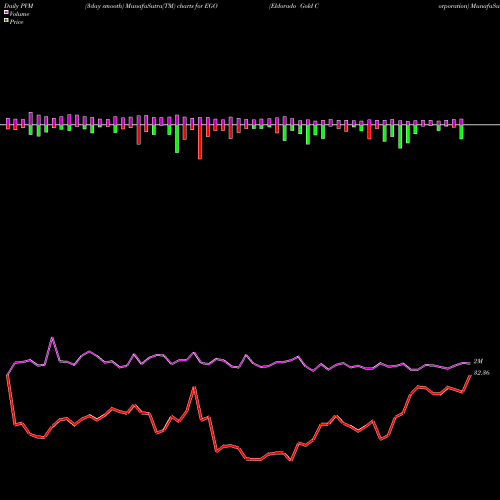
Task: Click the 'Eldorado Gold C' company name text
Action: pyautogui.click(x=294, y=6)
